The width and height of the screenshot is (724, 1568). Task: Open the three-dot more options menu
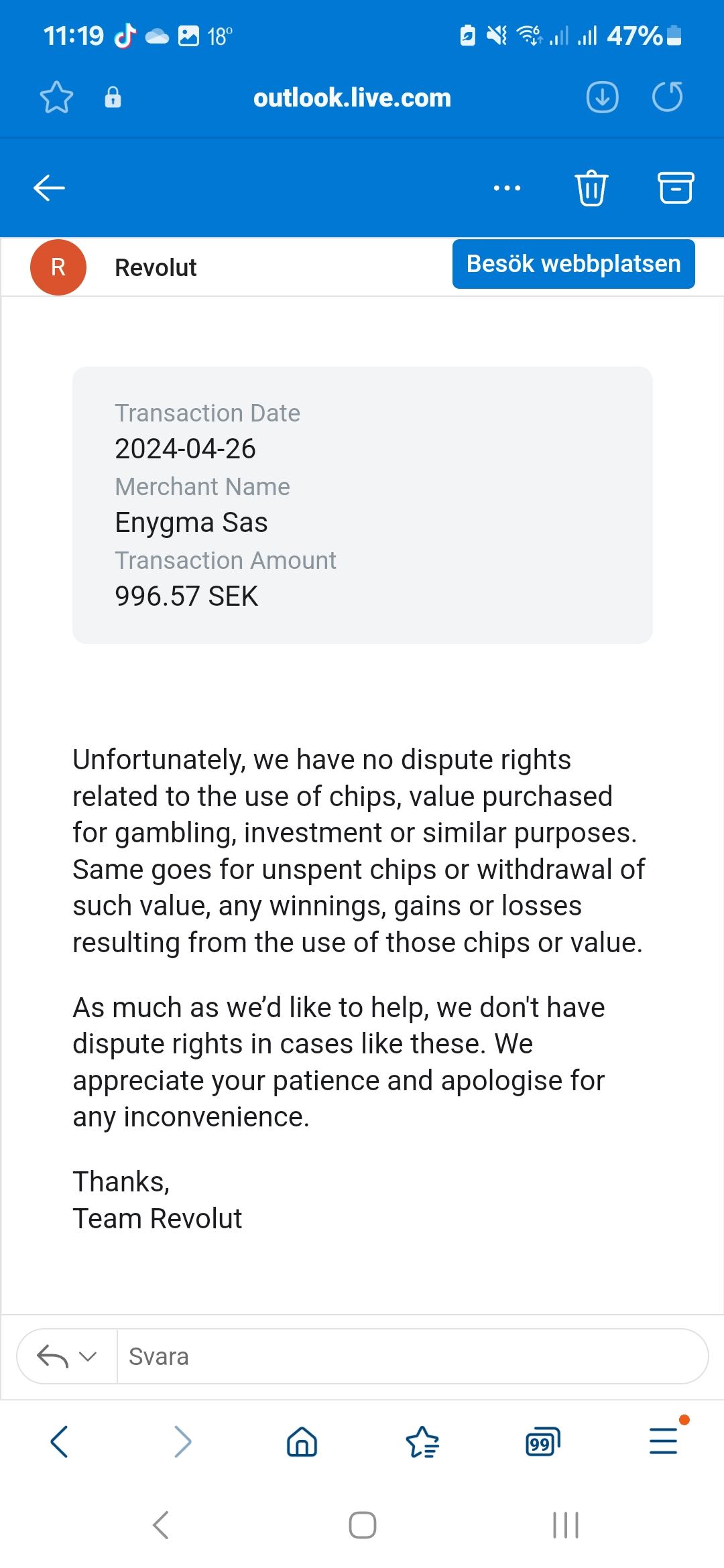tap(507, 188)
